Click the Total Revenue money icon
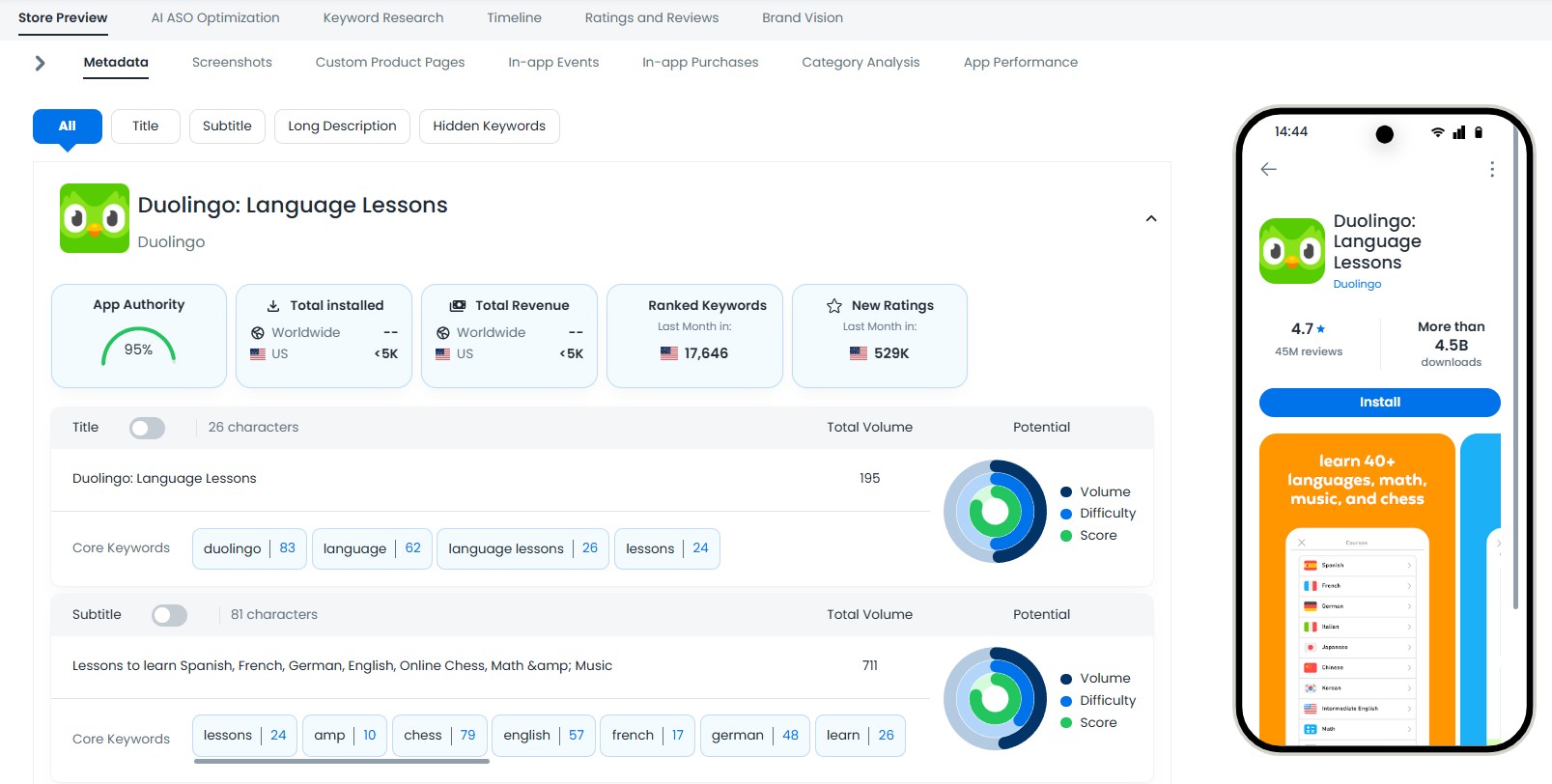The image size is (1552, 784). tap(458, 305)
